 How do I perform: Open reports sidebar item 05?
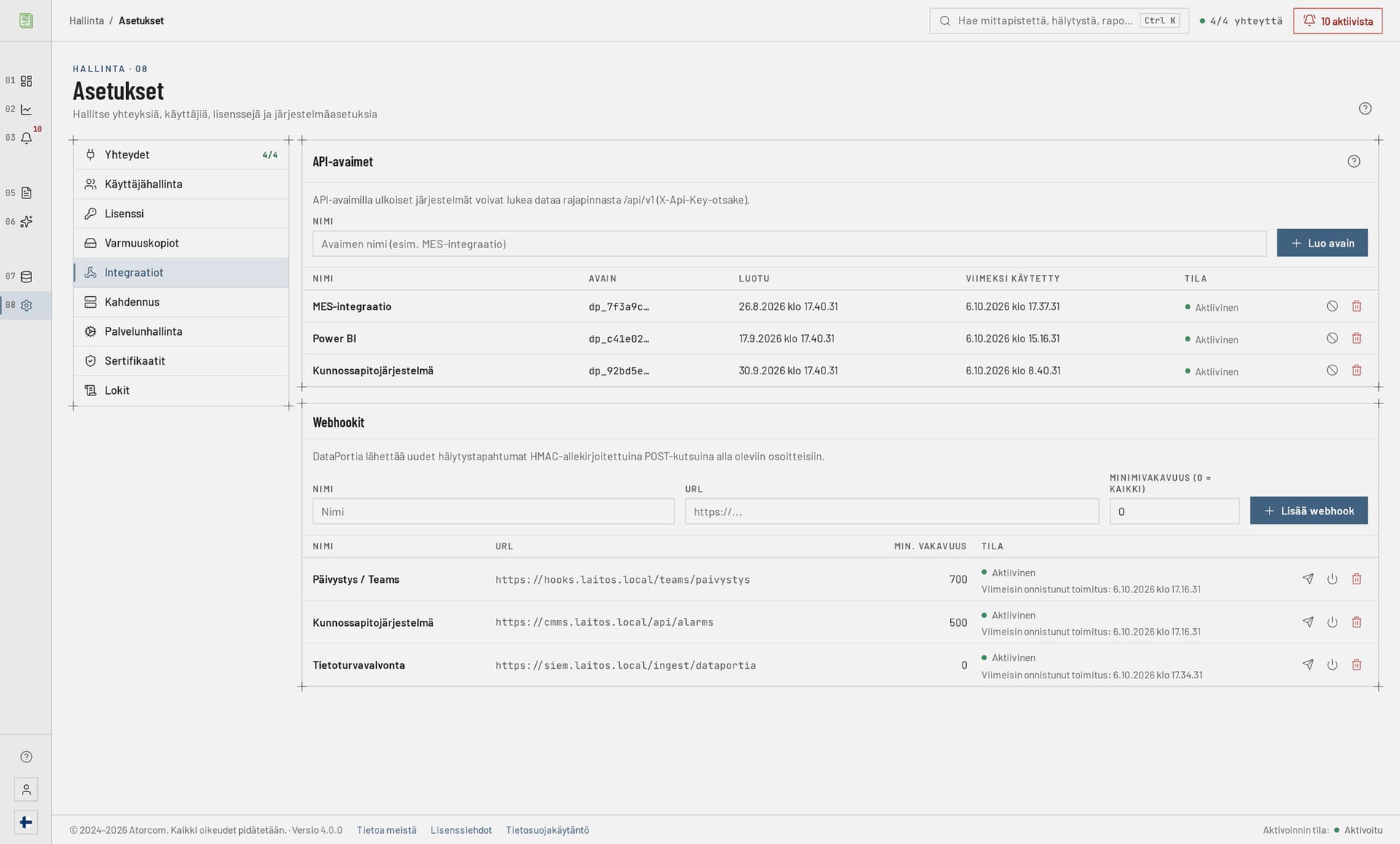26,193
